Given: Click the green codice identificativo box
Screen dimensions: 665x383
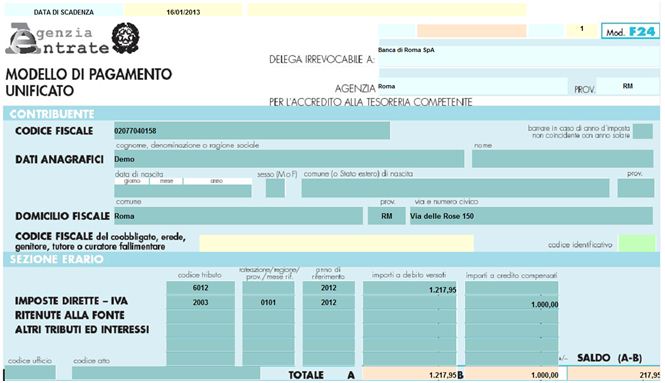Looking at the screenshot, I should pos(637,244).
